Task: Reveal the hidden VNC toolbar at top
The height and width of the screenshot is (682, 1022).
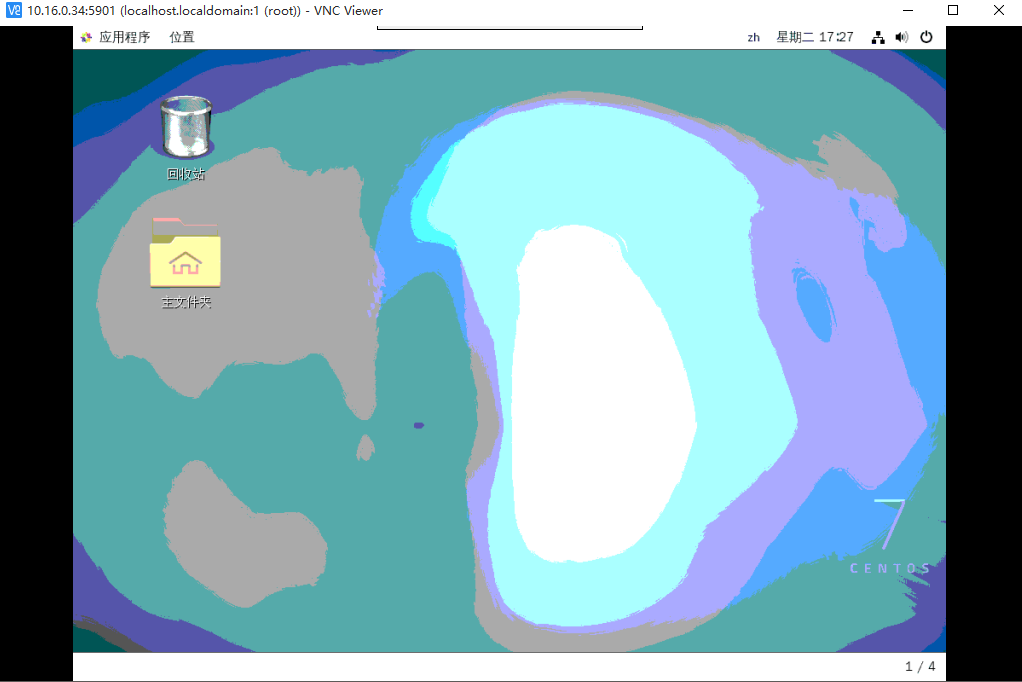Action: coord(509,28)
